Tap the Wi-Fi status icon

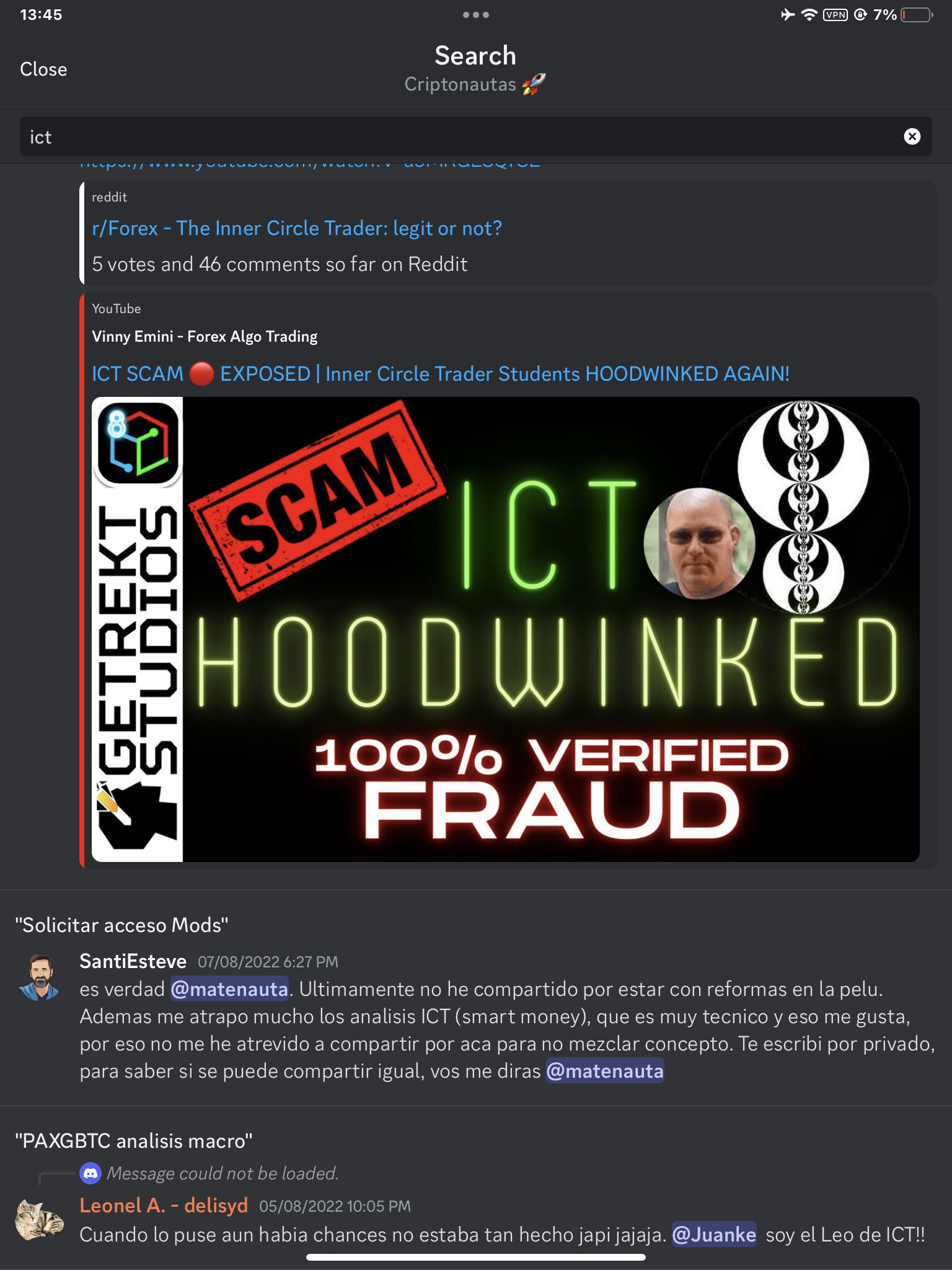[809, 15]
